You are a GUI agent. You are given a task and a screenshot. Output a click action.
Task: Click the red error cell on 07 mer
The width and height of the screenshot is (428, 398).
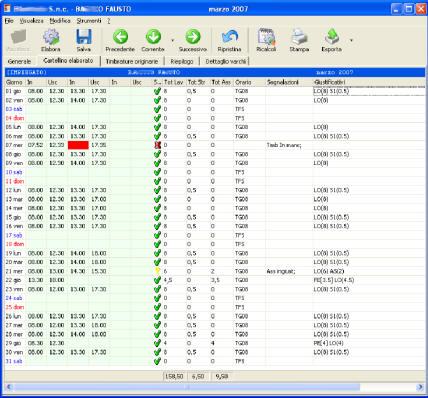tap(78, 145)
